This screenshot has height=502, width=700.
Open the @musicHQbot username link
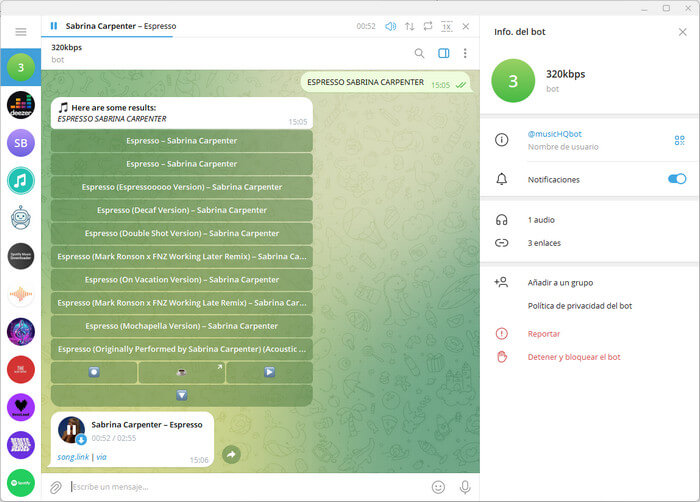click(554, 134)
